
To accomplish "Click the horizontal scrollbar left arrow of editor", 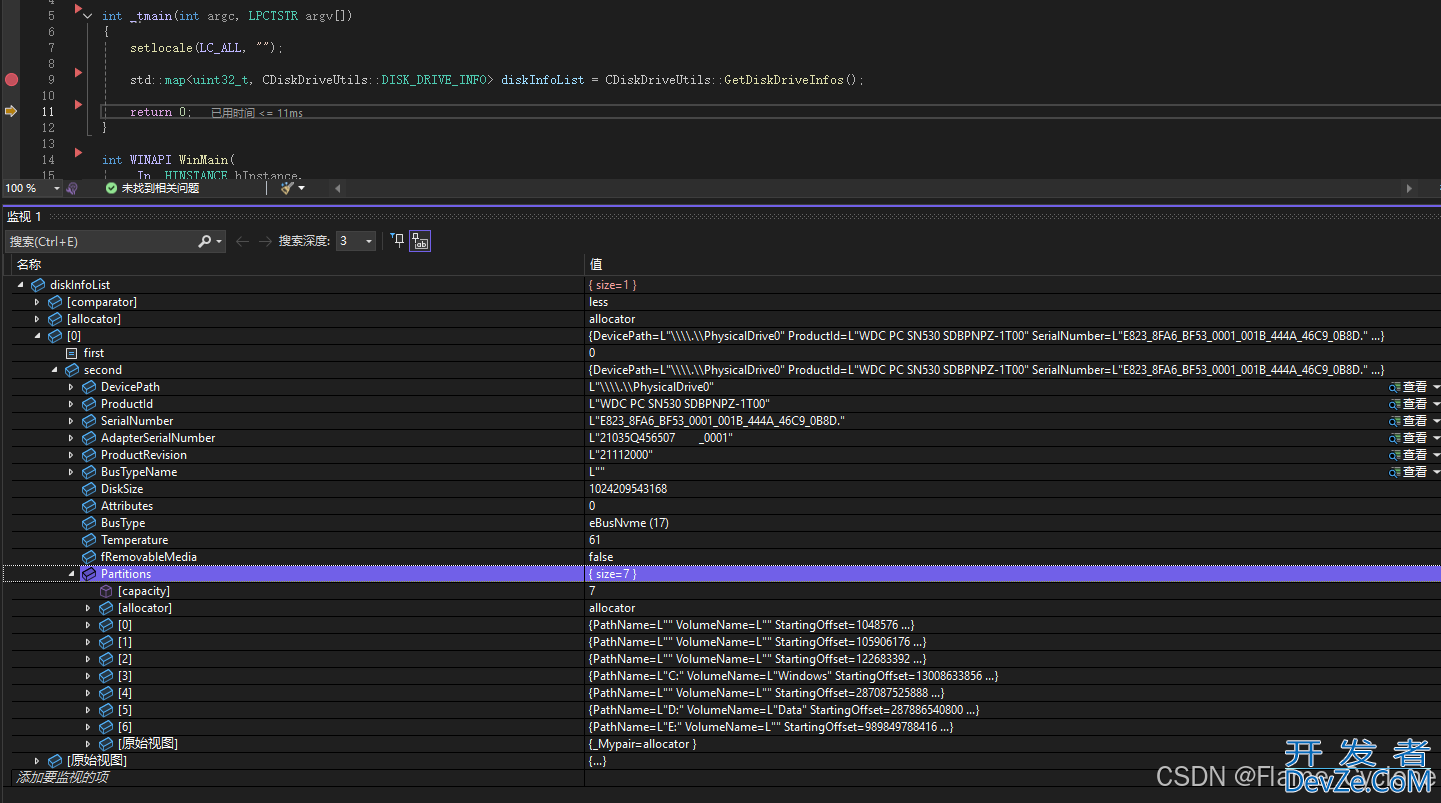I will tap(337, 188).
